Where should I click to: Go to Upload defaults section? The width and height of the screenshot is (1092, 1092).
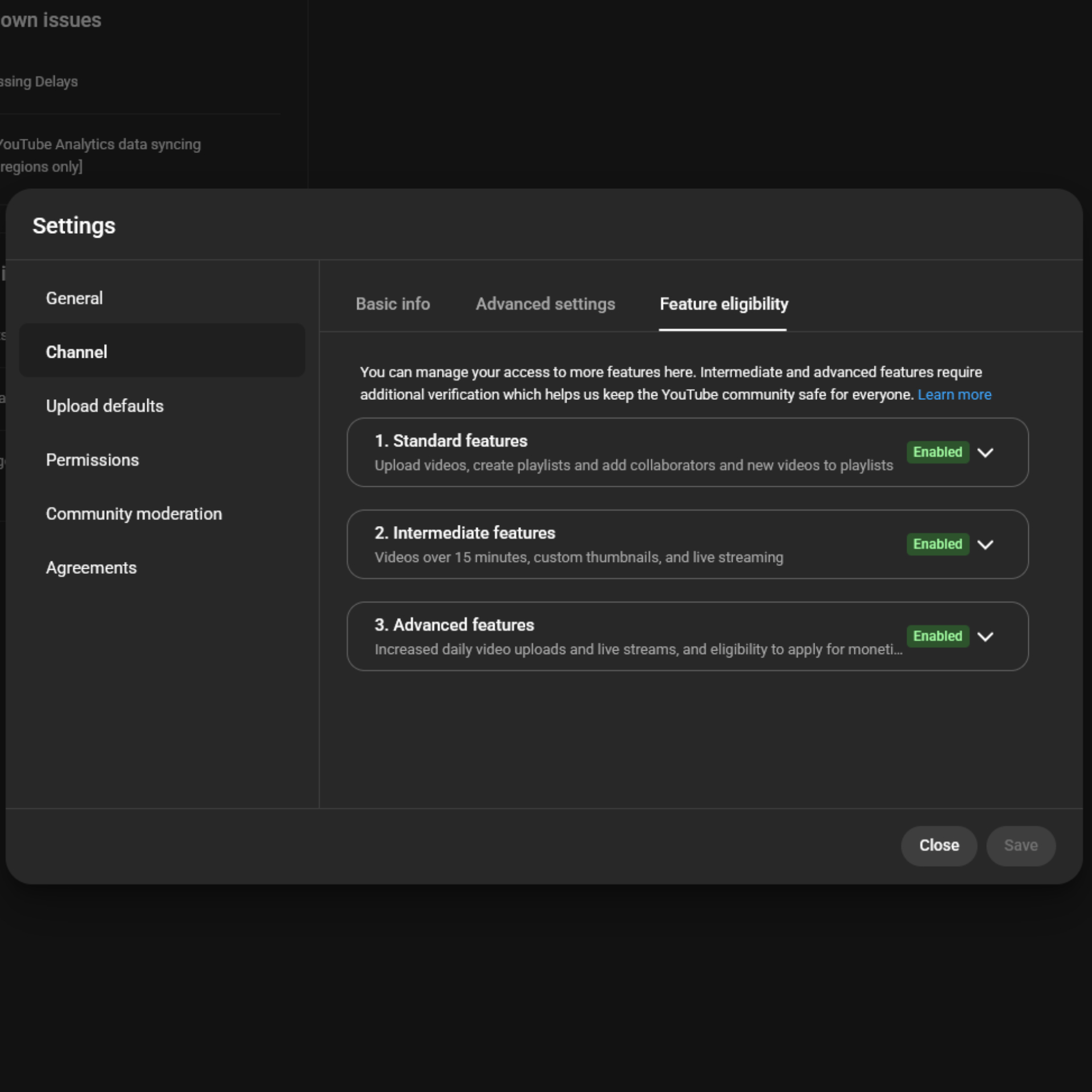pos(105,406)
